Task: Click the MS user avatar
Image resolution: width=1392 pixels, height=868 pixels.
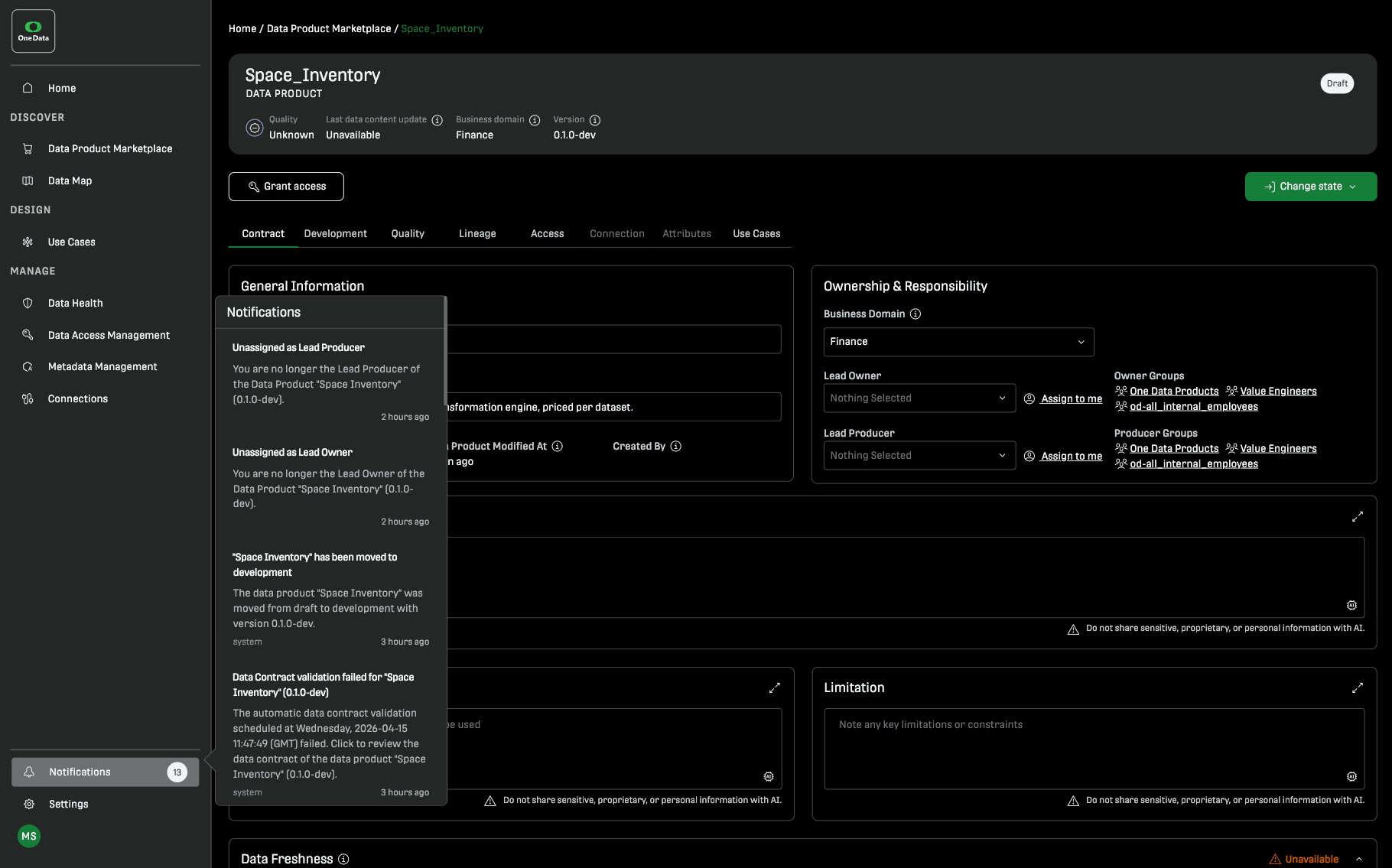Action: (x=29, y=837)
